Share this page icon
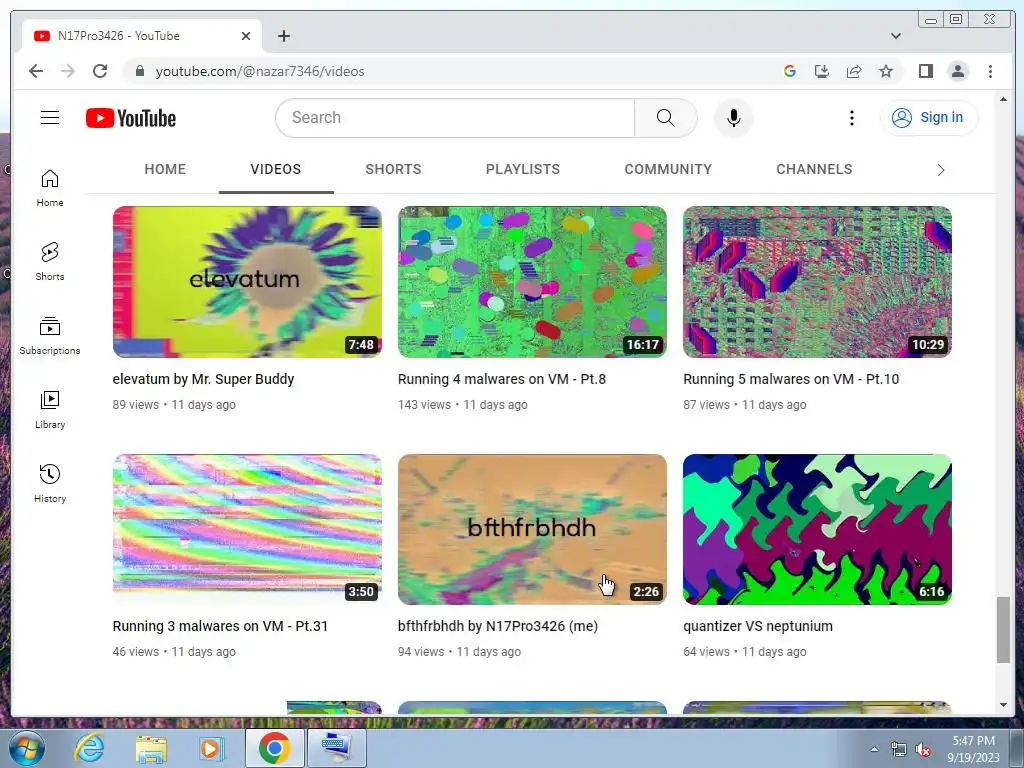The image size is (1024, 768). [x=854, y=71]
